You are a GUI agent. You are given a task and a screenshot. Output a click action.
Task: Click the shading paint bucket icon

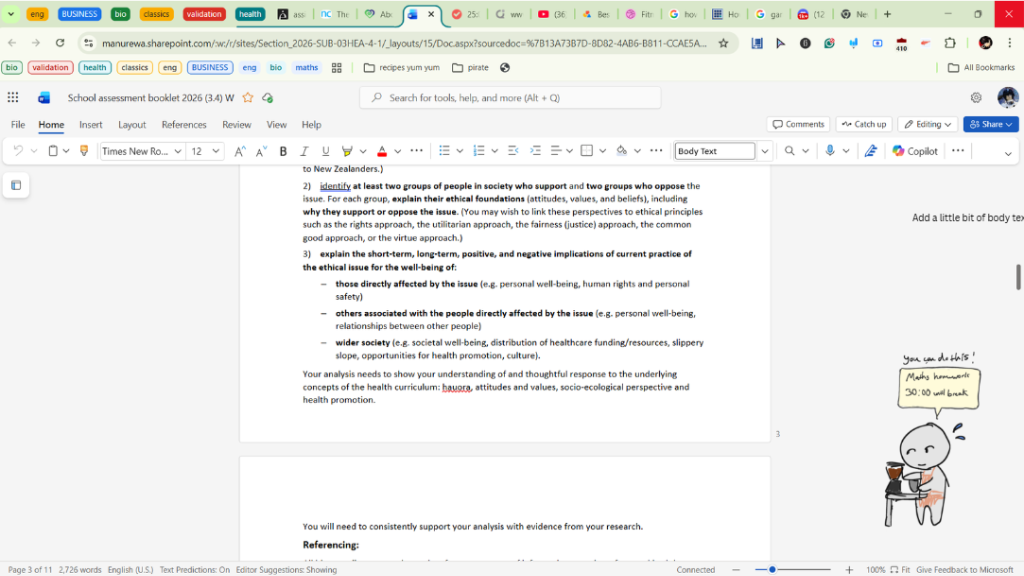[x=622, y=151]
